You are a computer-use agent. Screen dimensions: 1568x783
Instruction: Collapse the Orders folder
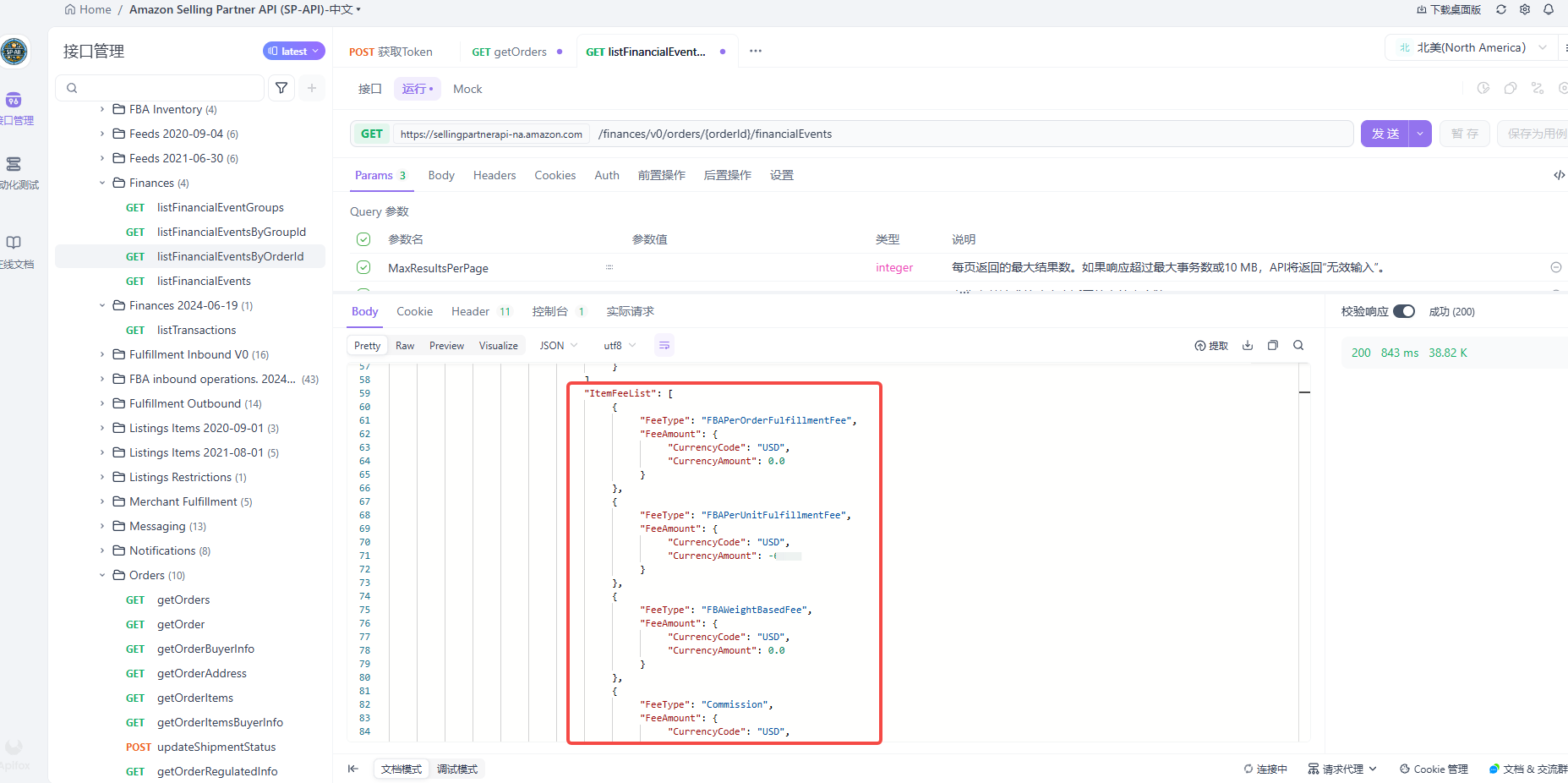(102, 575)
